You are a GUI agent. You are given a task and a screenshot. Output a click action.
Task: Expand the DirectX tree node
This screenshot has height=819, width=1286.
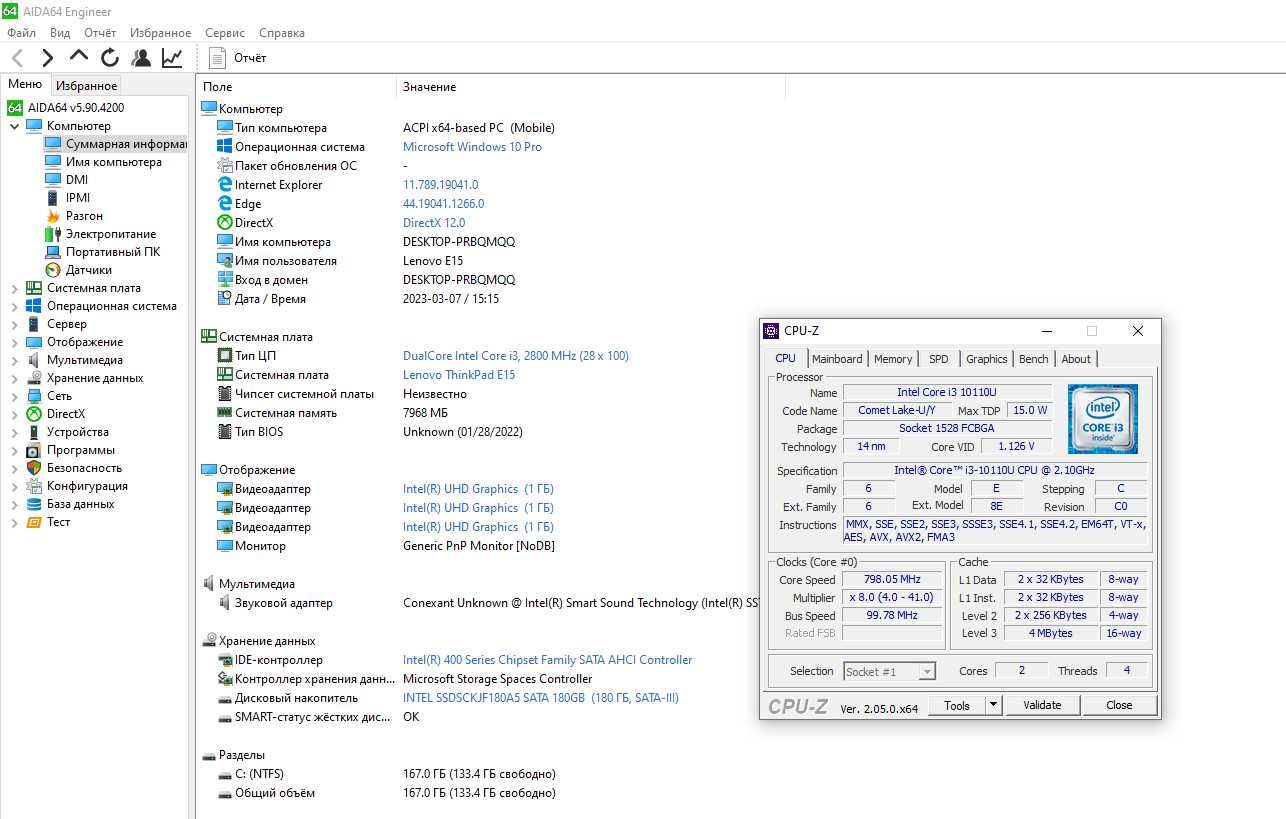coord(14,414)
